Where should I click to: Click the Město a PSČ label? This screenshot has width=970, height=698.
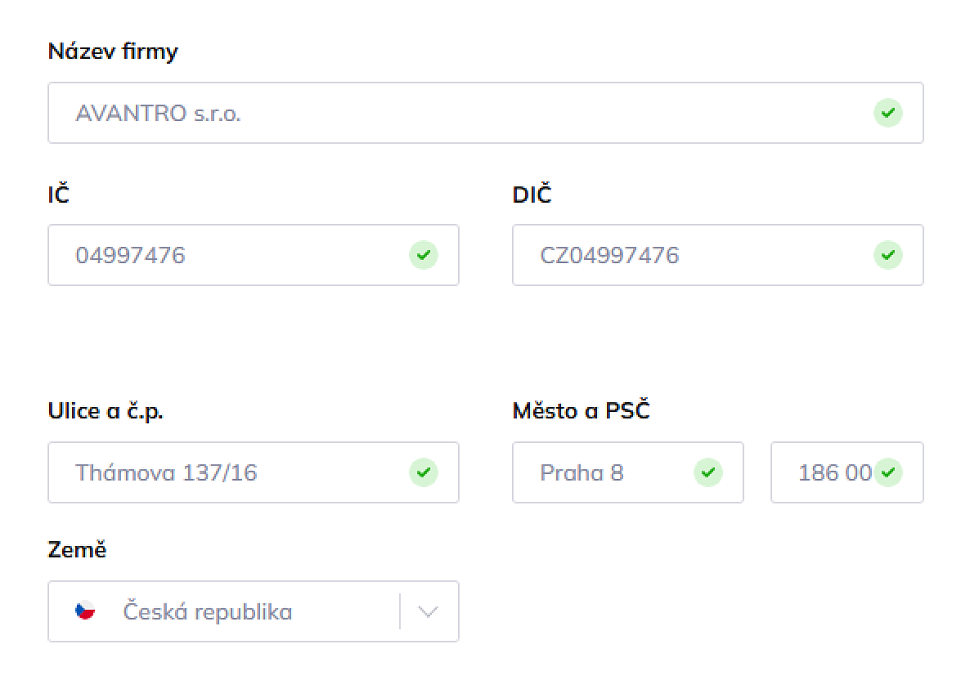click(x=582, y=410)
